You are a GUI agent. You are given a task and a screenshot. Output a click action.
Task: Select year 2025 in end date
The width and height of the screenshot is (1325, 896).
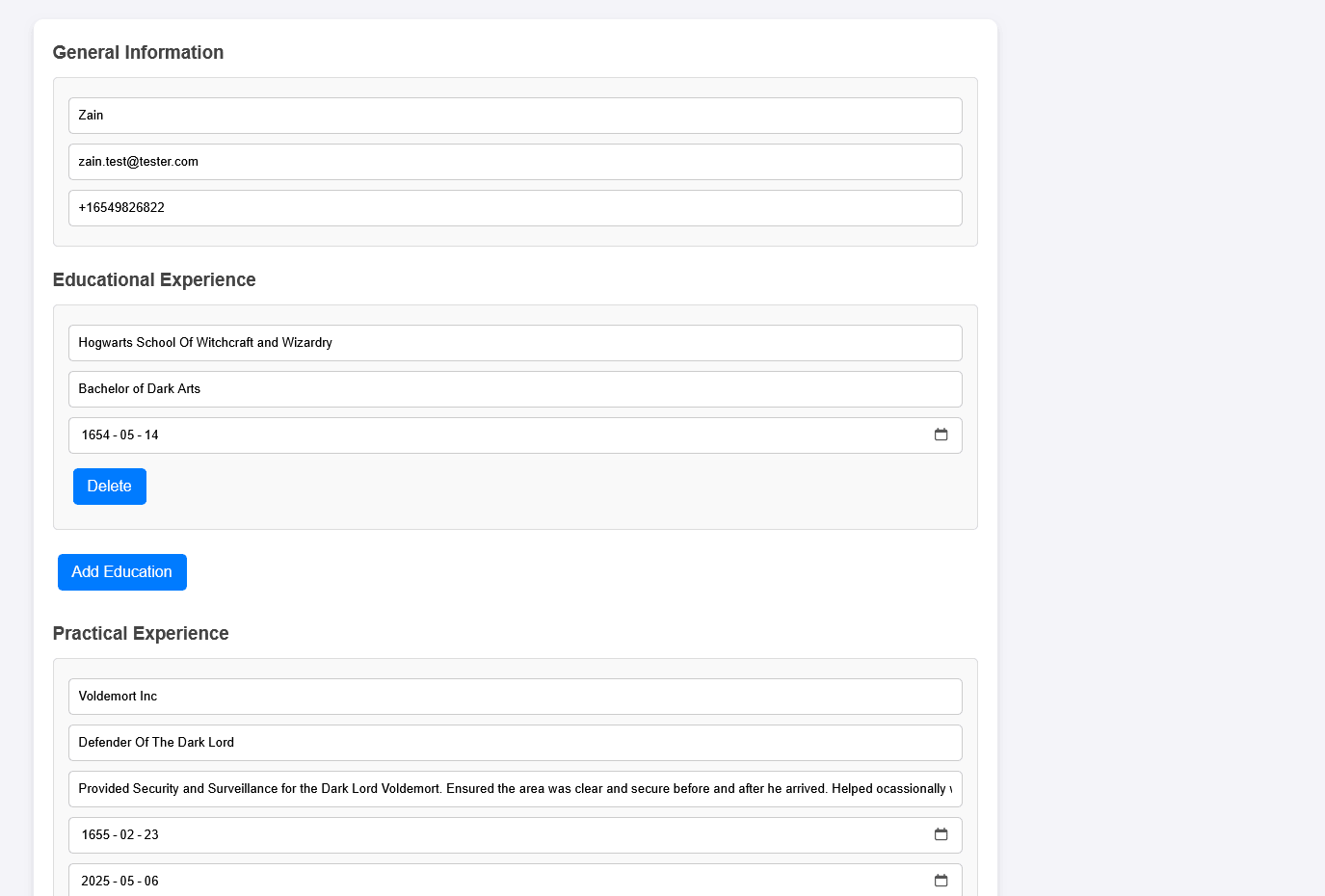pos(95,881)
